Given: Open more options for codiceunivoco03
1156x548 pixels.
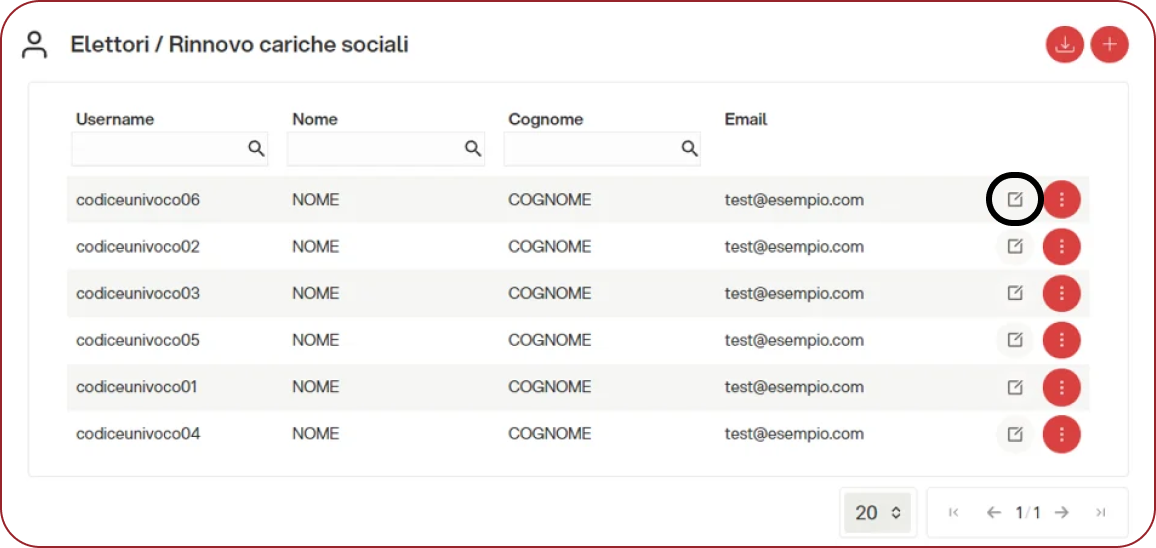Looking at the screenshot, I should click(x=1061, y=293).
